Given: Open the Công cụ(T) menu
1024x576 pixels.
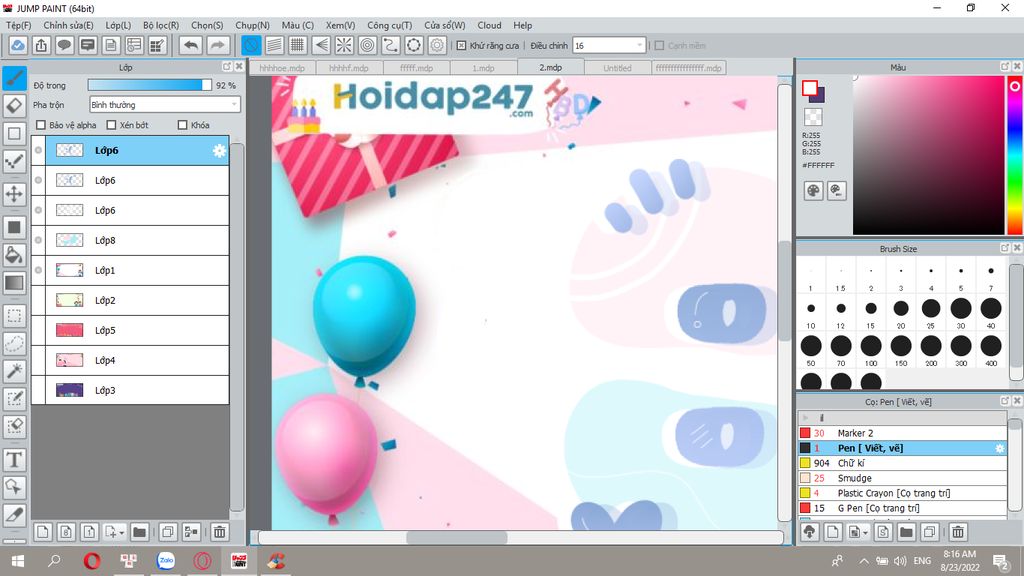Looking at the screenshot, I should click(x=389, y=25).
